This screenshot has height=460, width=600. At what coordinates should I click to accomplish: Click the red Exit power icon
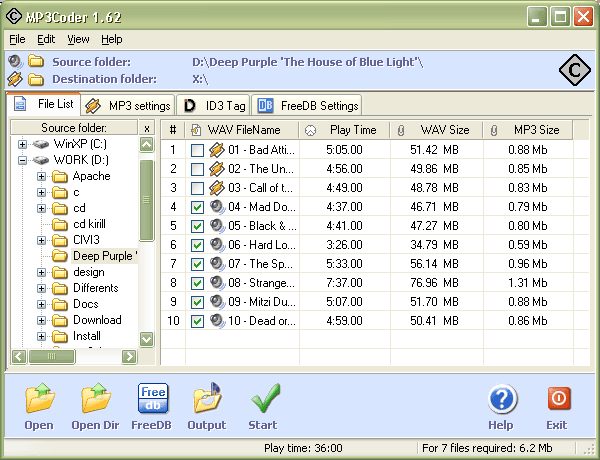557,401
